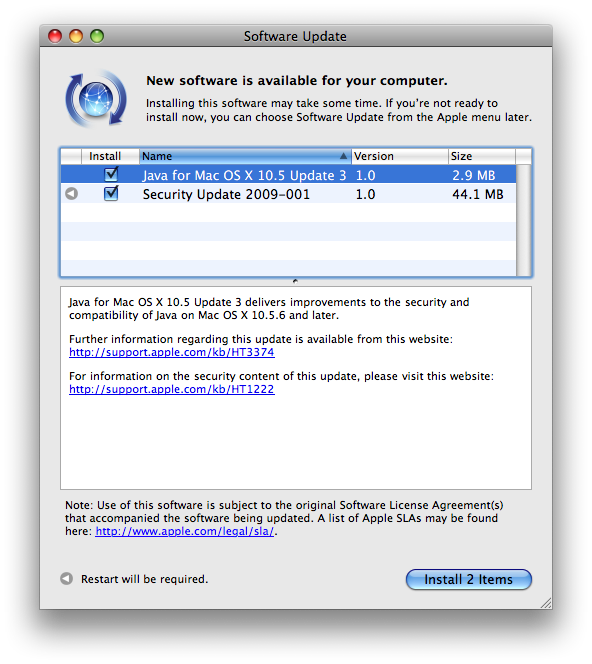
Task: Select the Security Update 2009-001 row name
Action: 226,194
